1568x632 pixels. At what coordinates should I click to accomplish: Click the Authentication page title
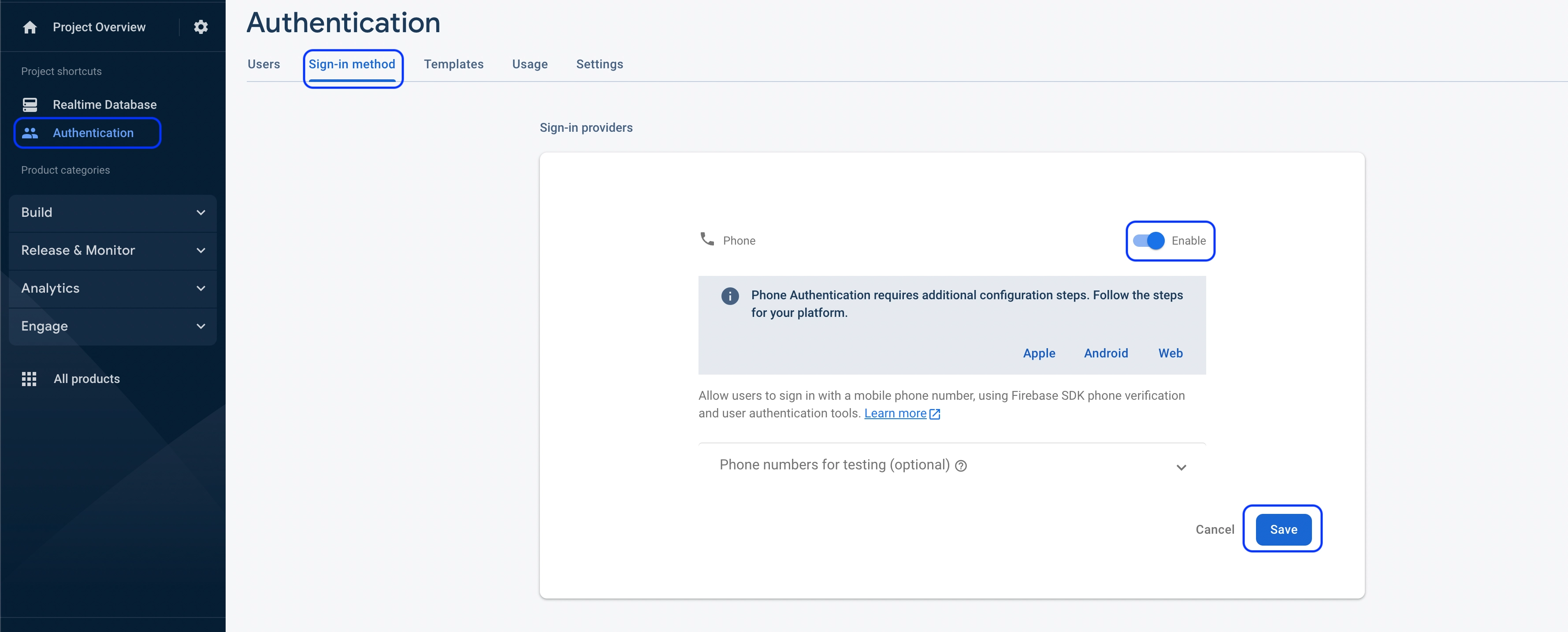click(343, 23)
